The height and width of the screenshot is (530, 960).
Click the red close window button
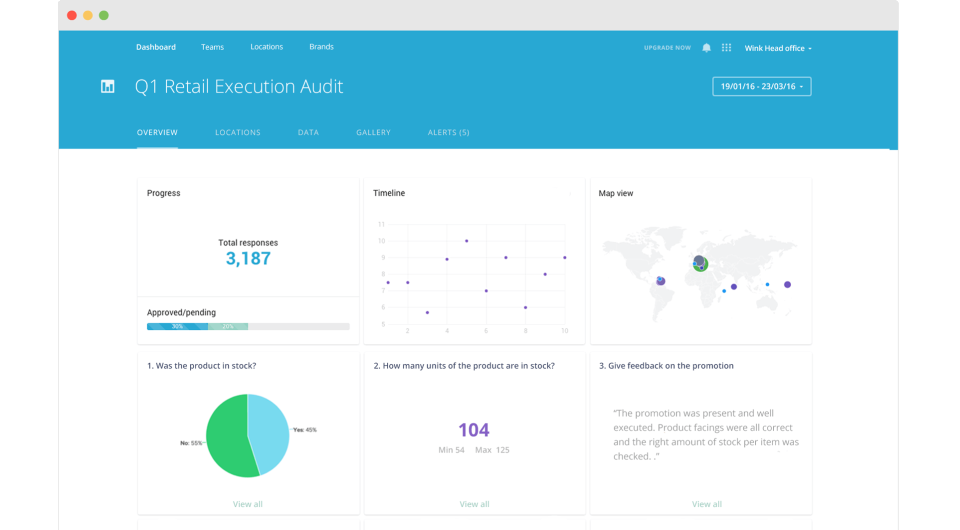[72, 15]
